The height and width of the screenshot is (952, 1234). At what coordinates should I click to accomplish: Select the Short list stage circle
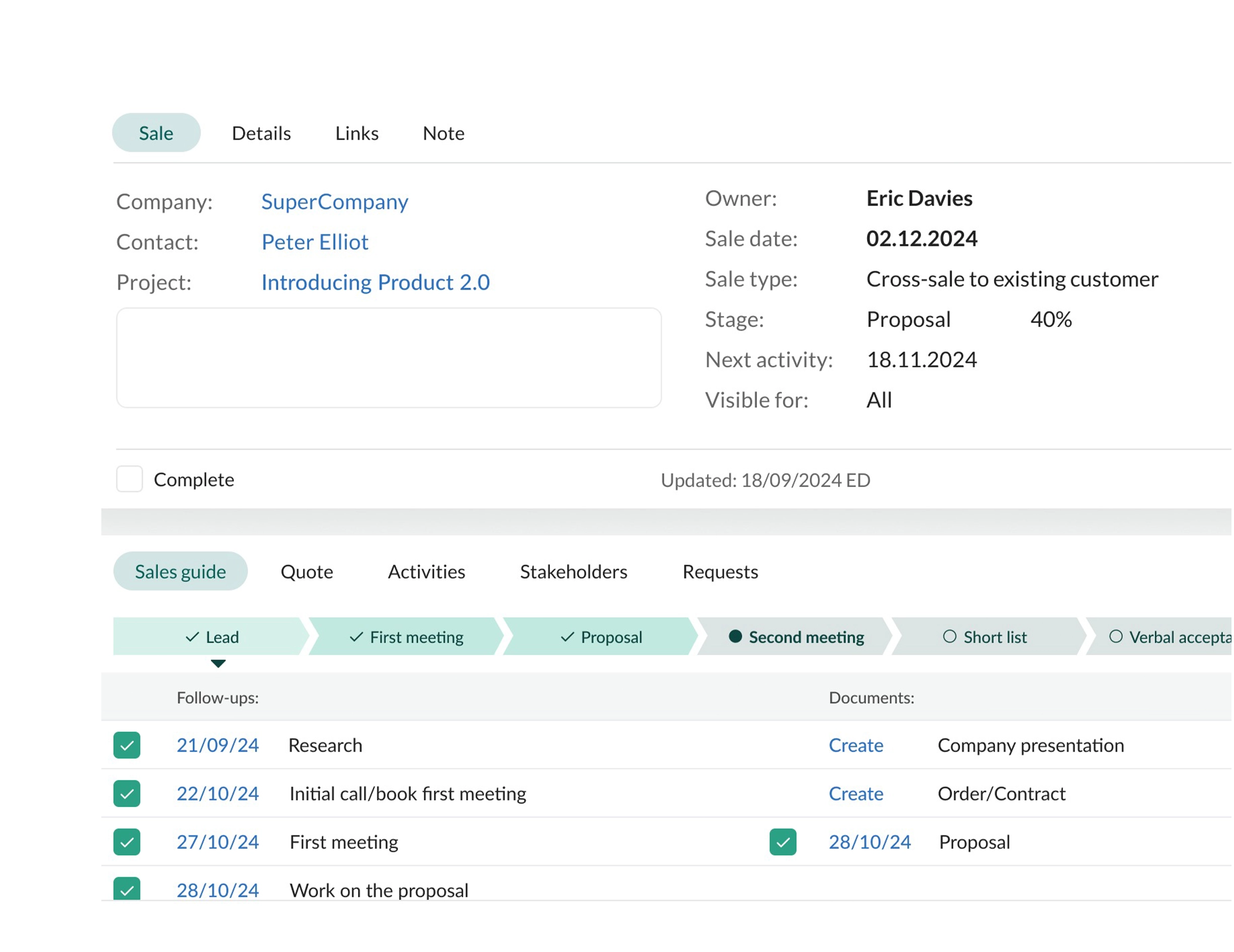(x=950, y=636)
